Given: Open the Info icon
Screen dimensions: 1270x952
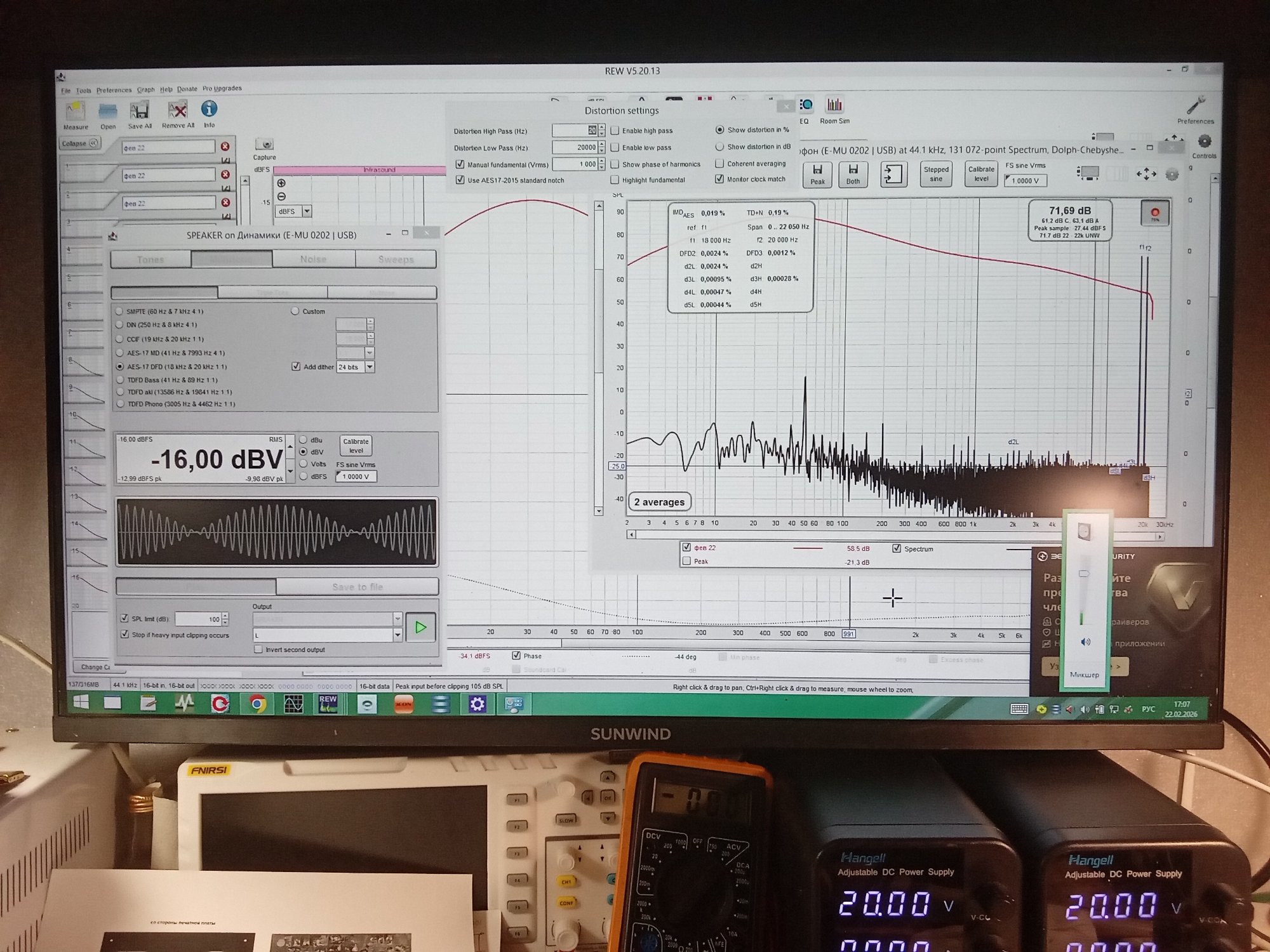Looking at the screenshot, I should pyautogui.click(x=209, y=109).
